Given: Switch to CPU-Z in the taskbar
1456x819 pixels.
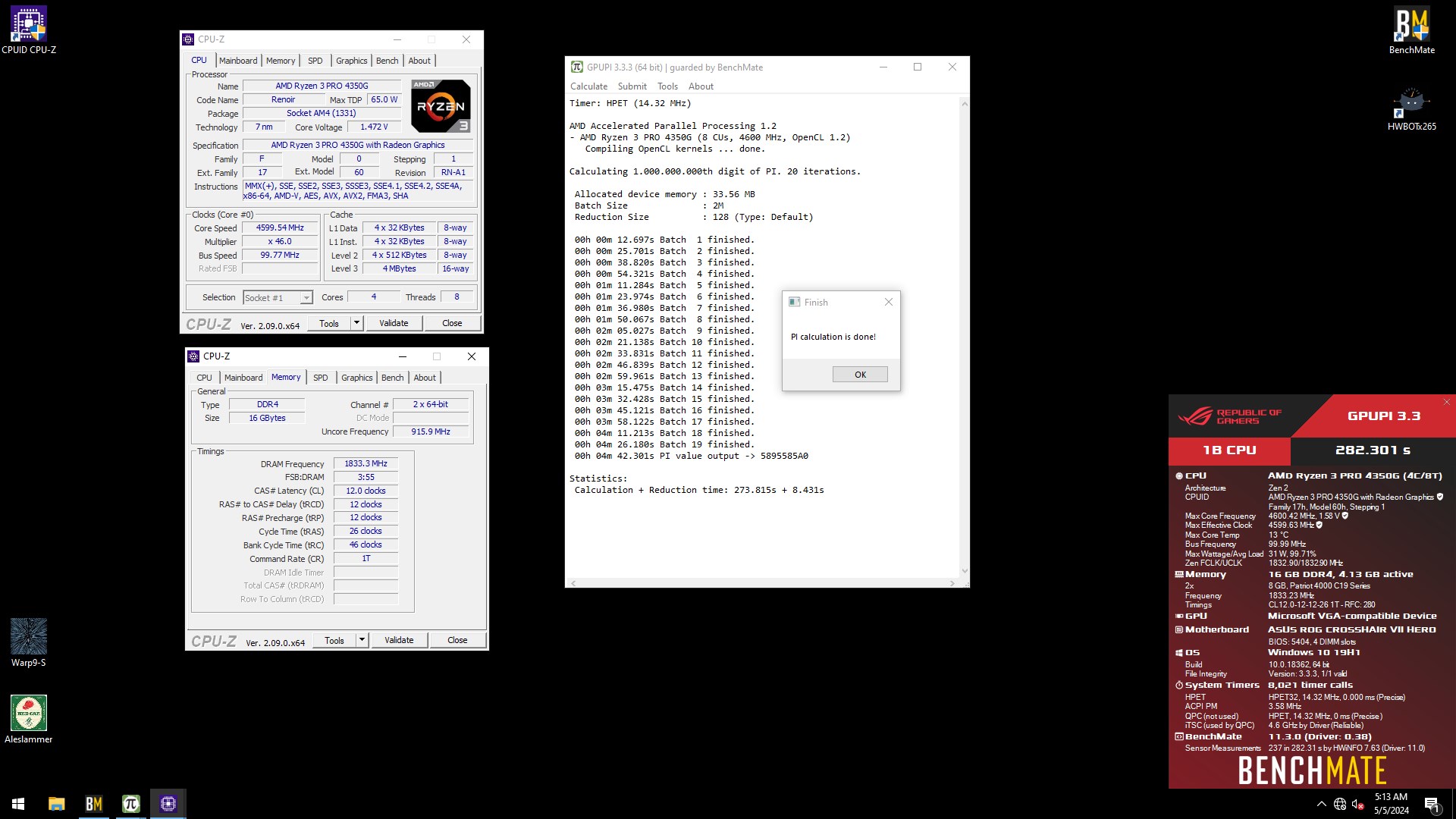Looking at the screenshot, I should click(168, 804).
